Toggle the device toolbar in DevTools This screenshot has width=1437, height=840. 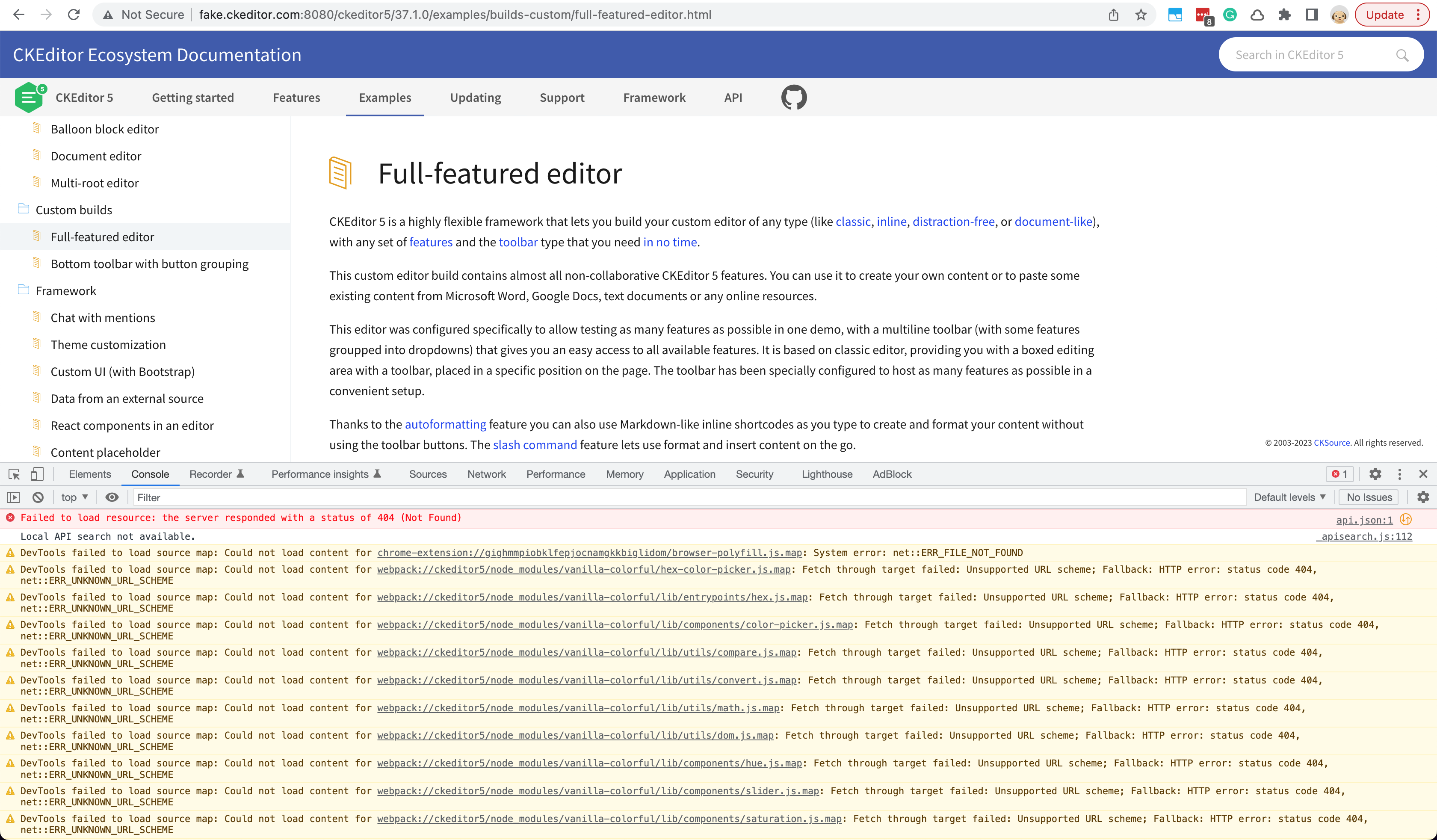tap(37, 474)
